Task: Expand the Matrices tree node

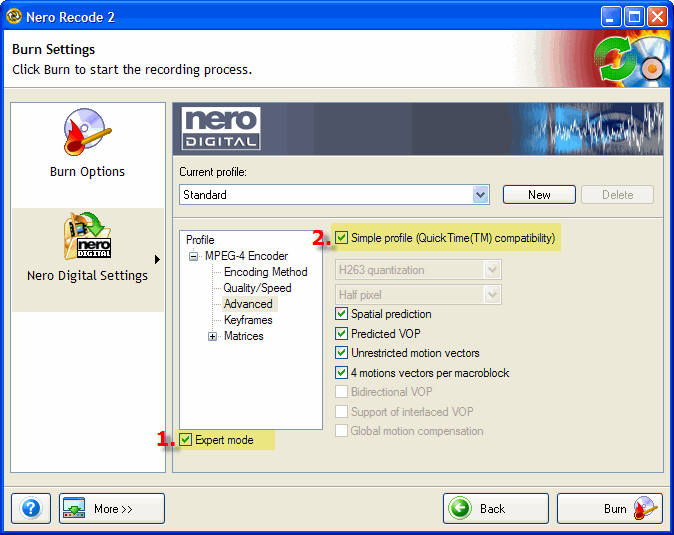Action: coord(212,336)
